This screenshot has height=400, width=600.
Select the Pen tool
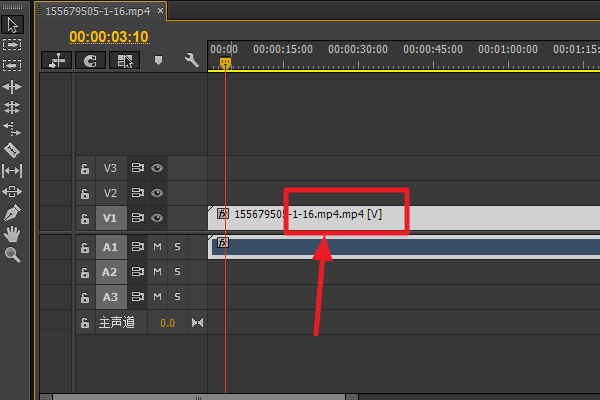pos(12,212)
